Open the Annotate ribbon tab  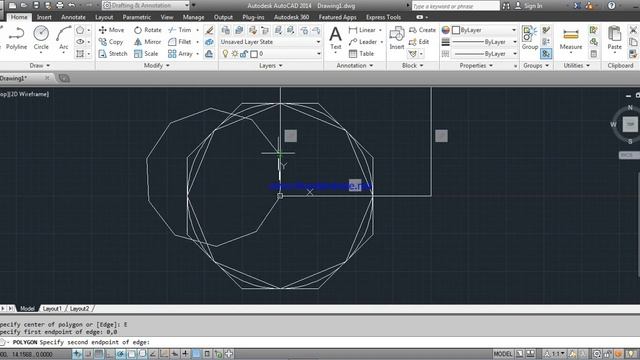pyautogui.click(x=73, y=17)
